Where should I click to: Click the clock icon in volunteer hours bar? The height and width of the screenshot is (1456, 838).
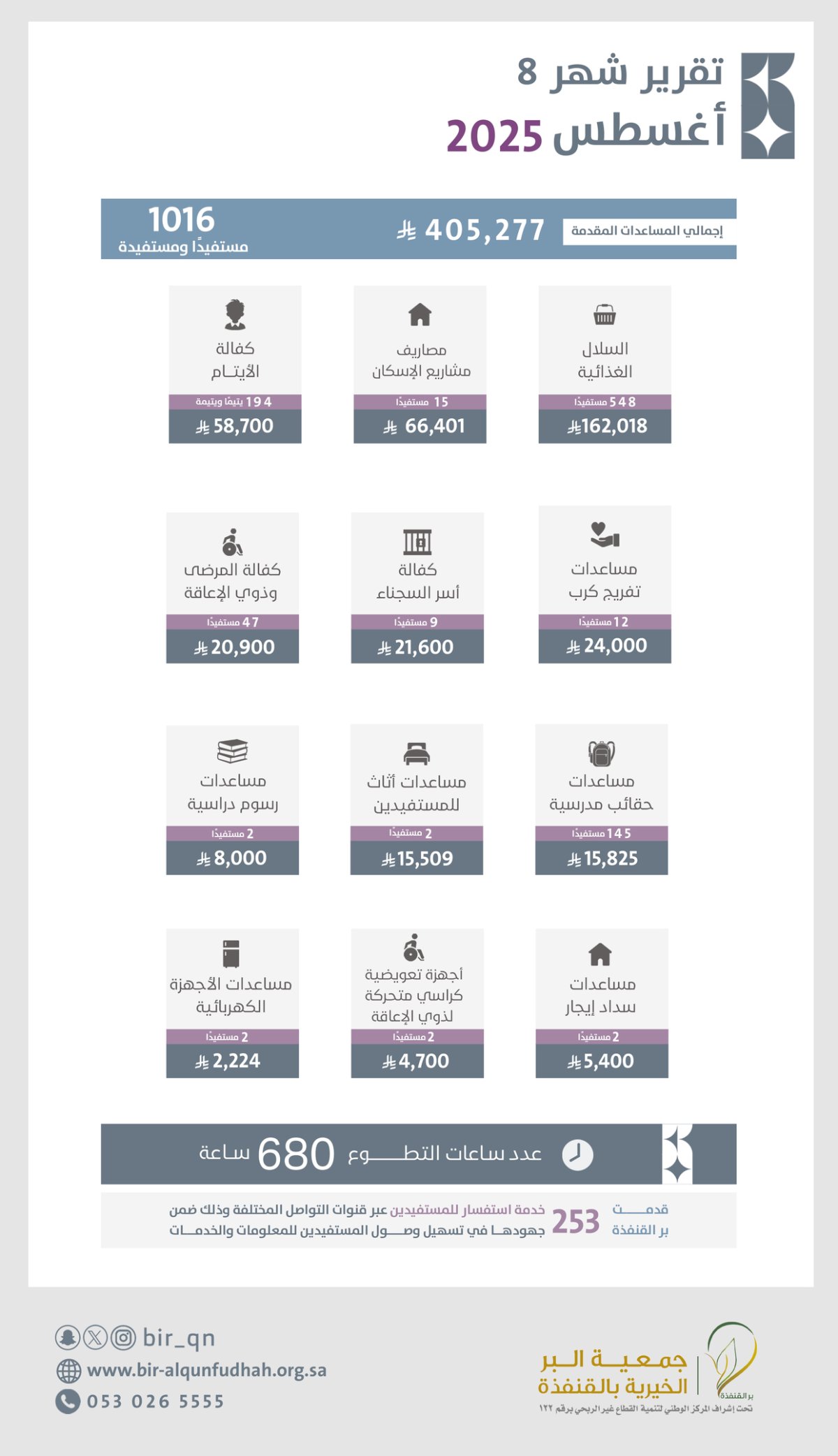(x=578, y=1154)
